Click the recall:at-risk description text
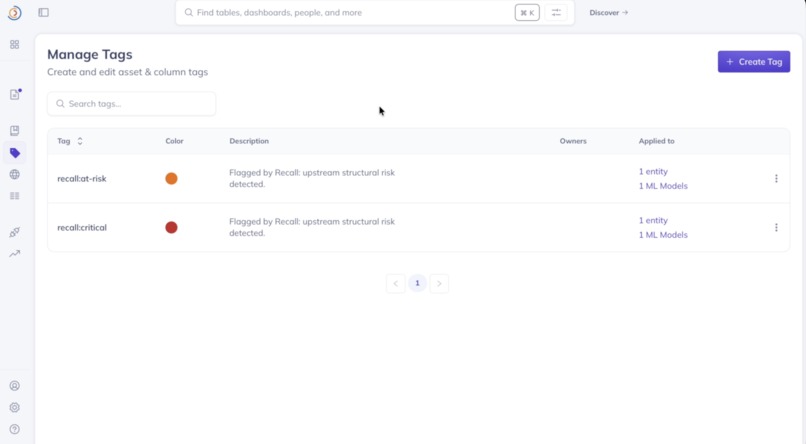Viewport: 806px width, 444px height. (312, 178)
